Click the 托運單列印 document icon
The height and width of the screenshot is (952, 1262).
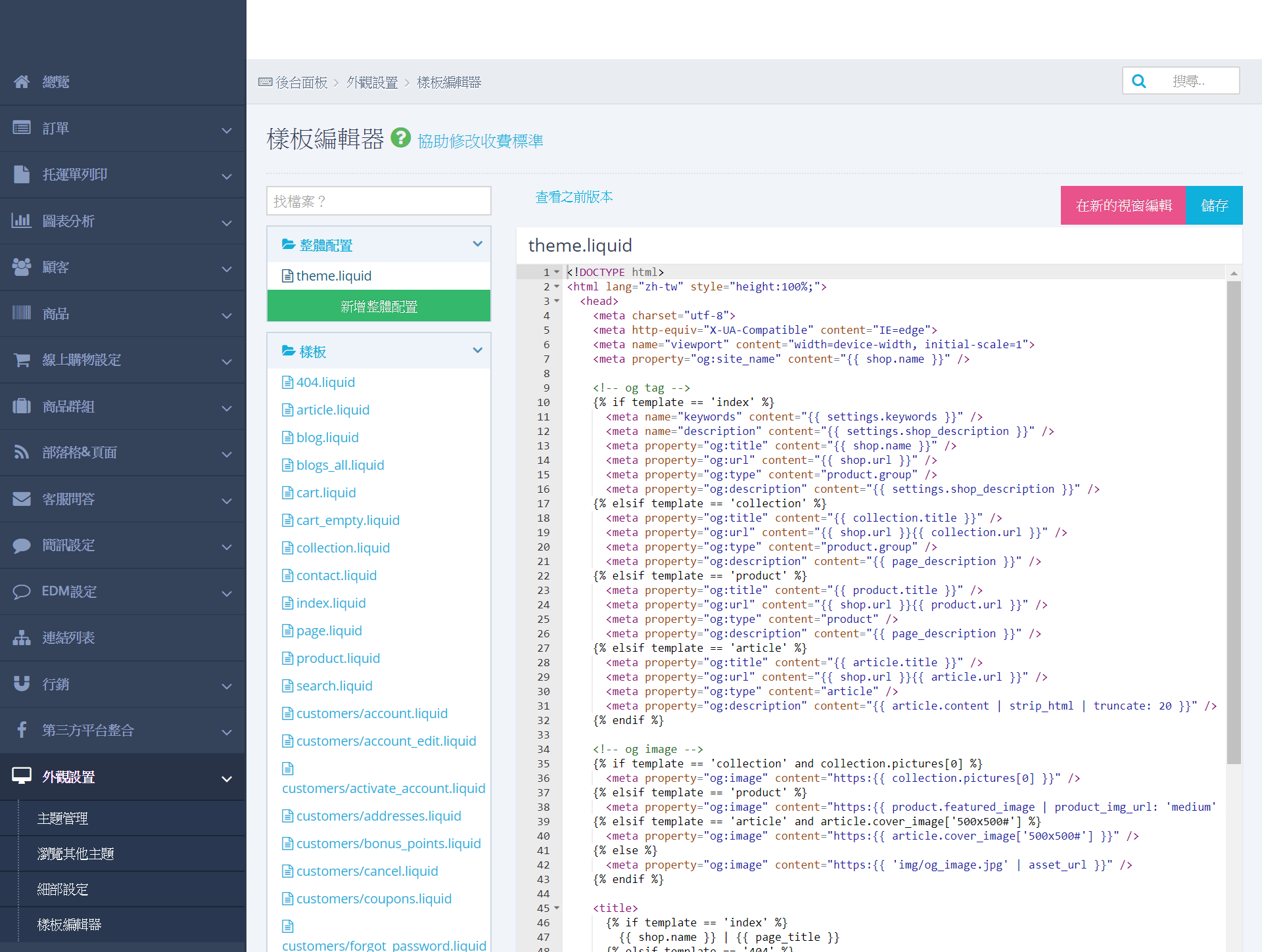coord(22,174)
